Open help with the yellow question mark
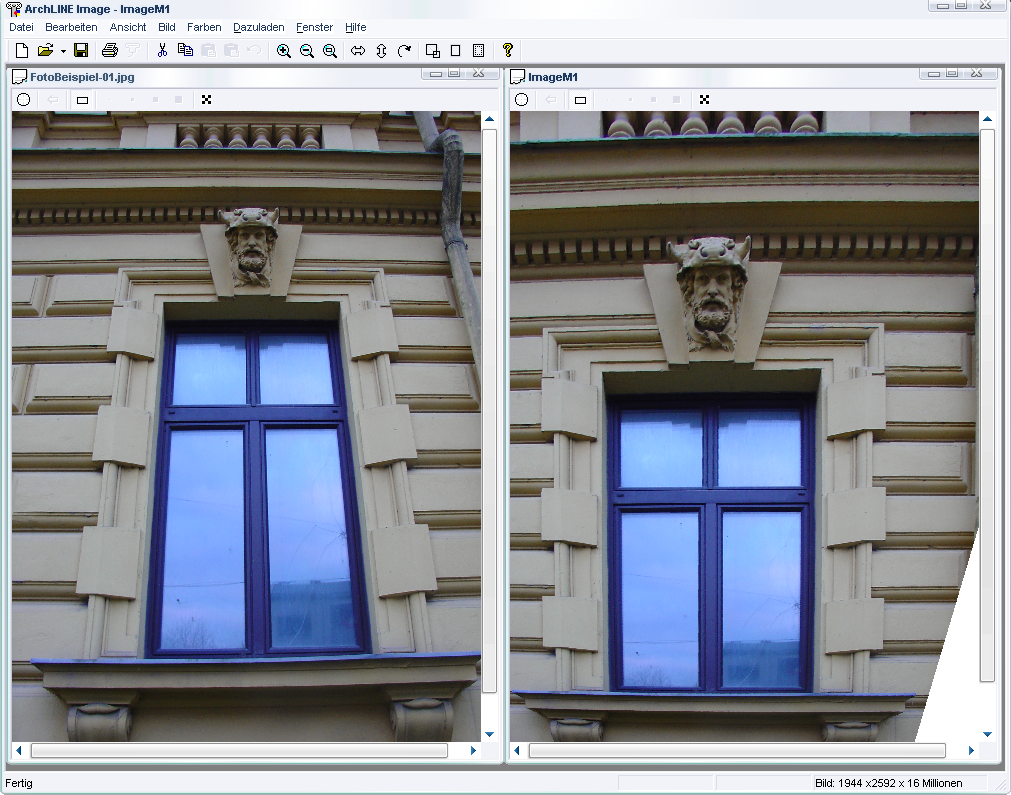The image size is (1011, 795). pyautogui.click(x=507, y=50)
